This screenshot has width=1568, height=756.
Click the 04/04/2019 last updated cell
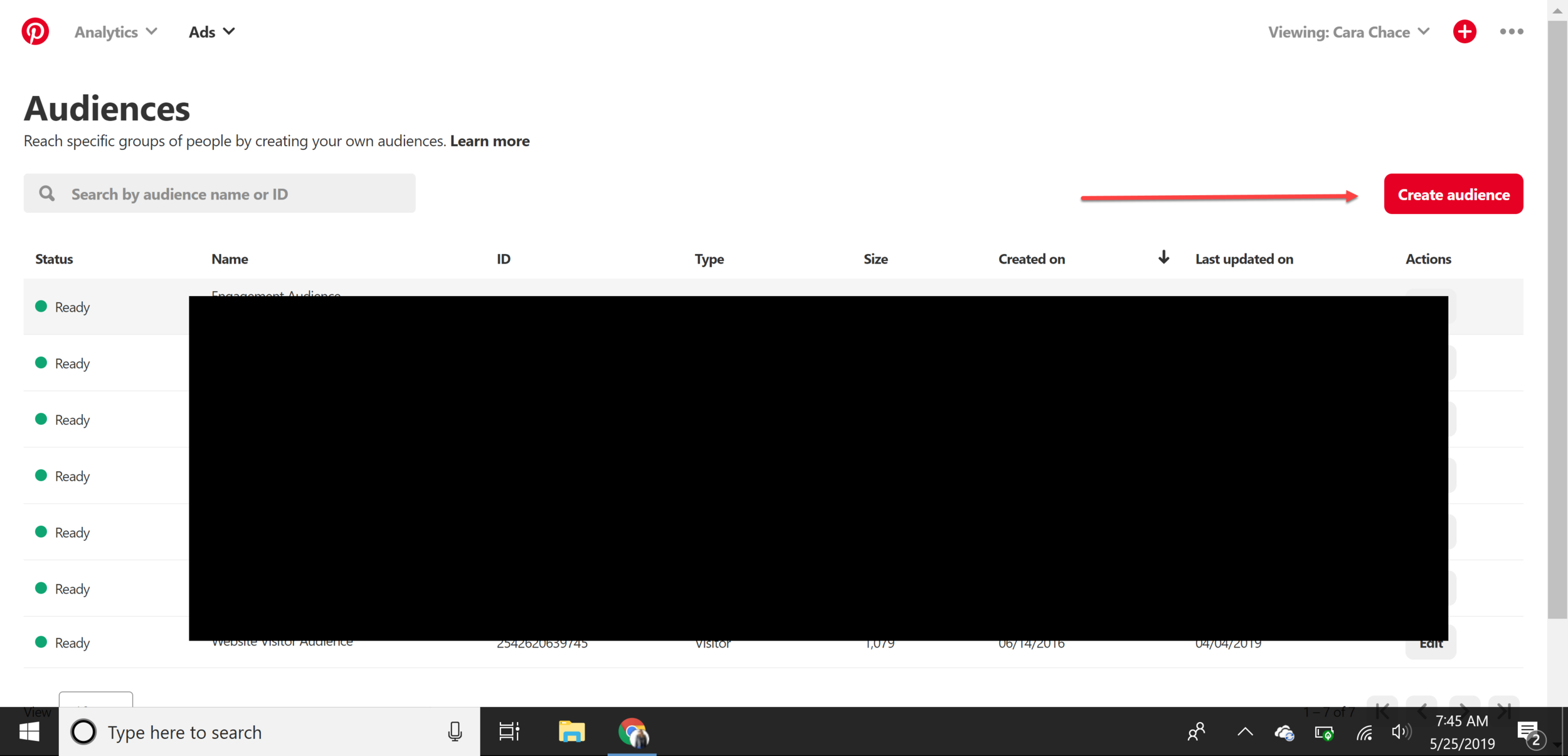1228,645
